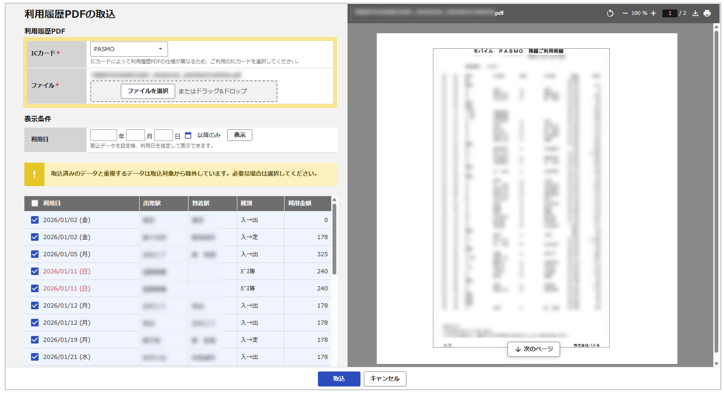
Task: Zoom out the PDF with minus icon
Action: (x=625, y=13)
